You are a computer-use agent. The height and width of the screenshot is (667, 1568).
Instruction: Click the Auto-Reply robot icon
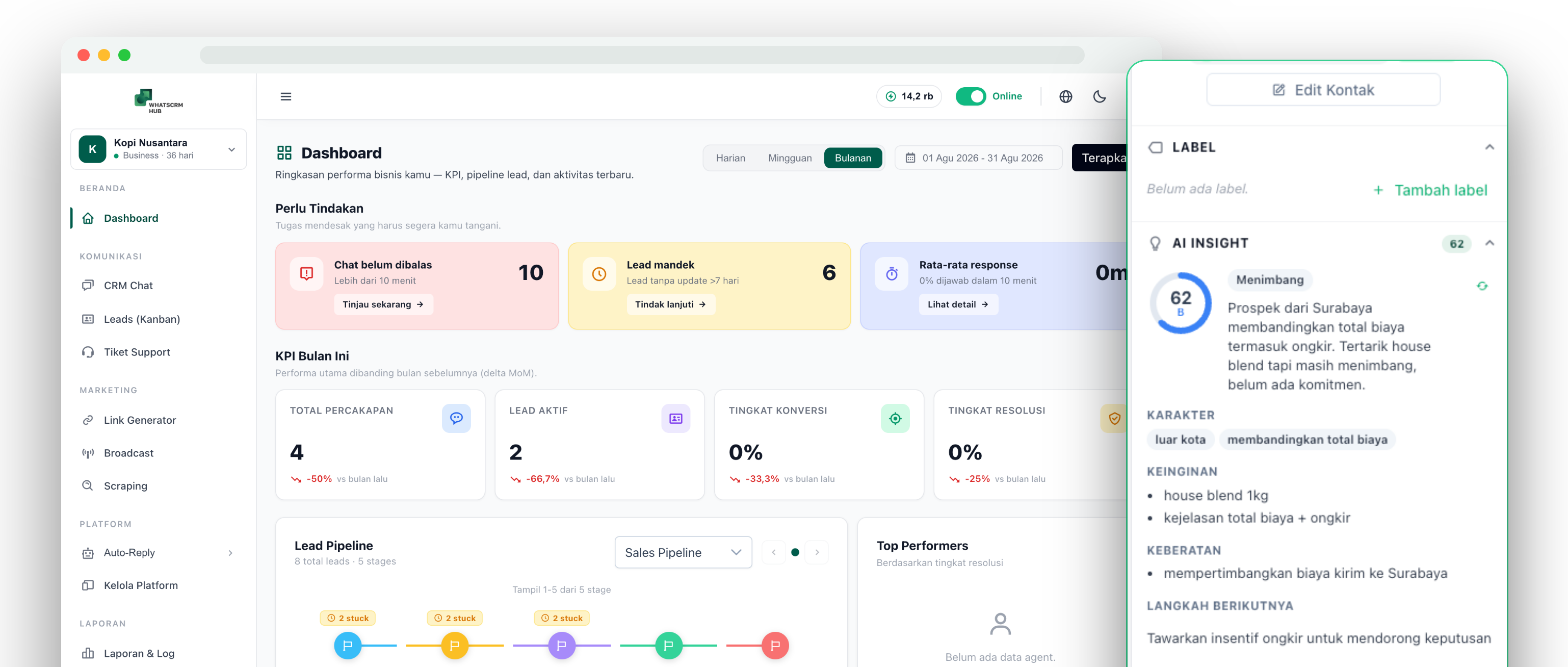(x=88, y=552)
